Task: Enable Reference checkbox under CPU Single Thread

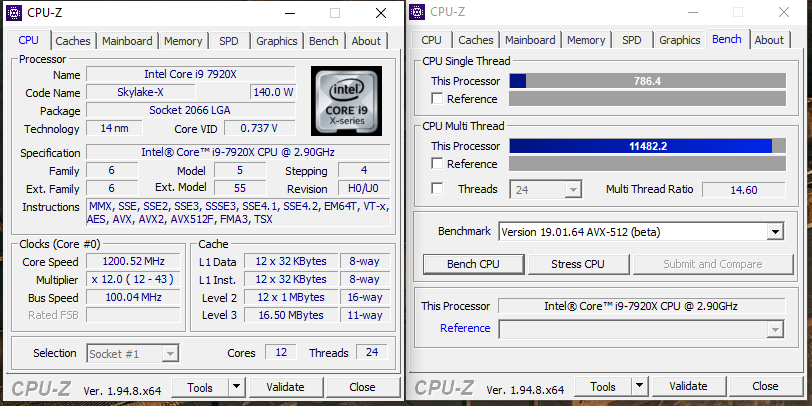Action: 437,98
